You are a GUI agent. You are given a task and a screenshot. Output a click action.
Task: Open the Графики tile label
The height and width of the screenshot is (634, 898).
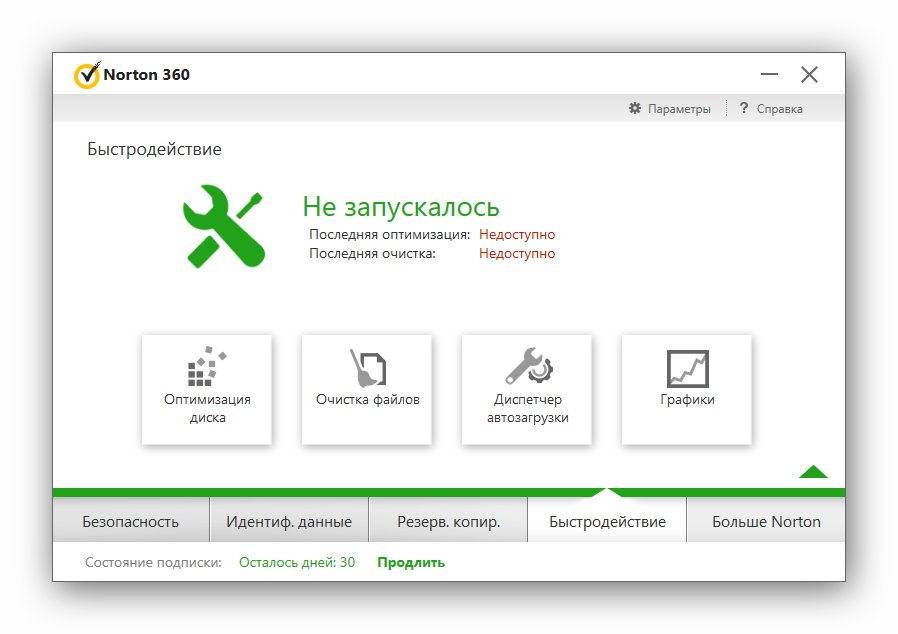(x=687, y=400)
